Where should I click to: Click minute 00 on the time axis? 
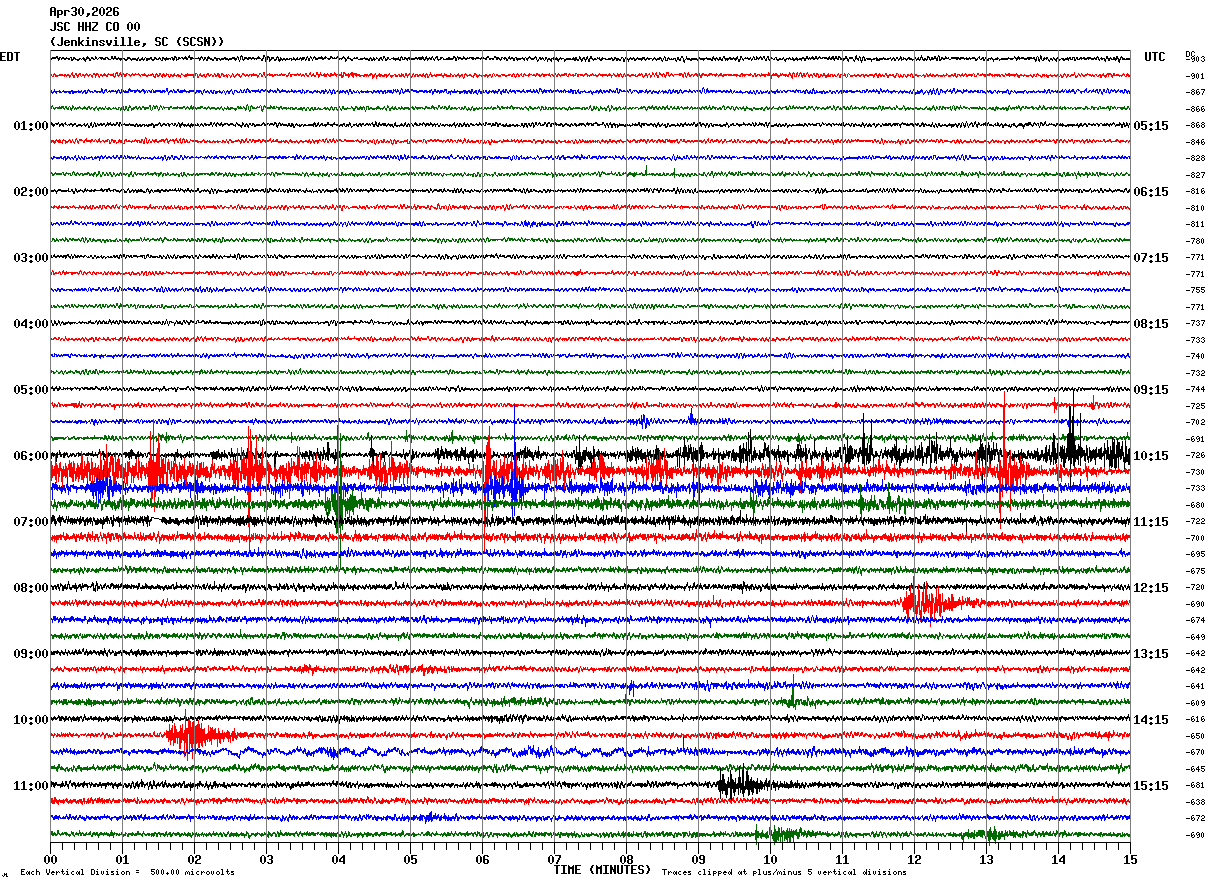tap(50, 859)
